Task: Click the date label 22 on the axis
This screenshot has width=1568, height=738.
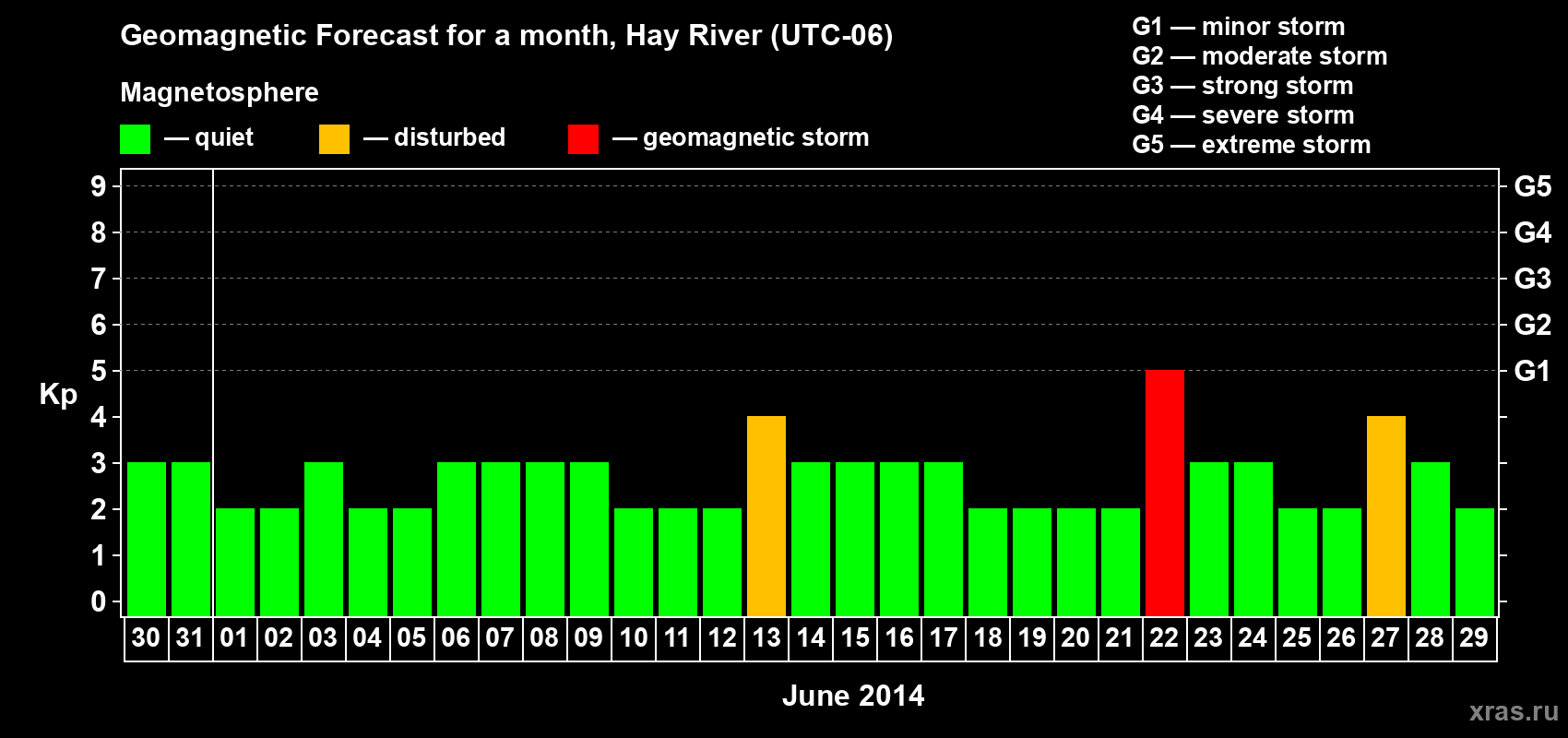Action: tap(1165, 637)
